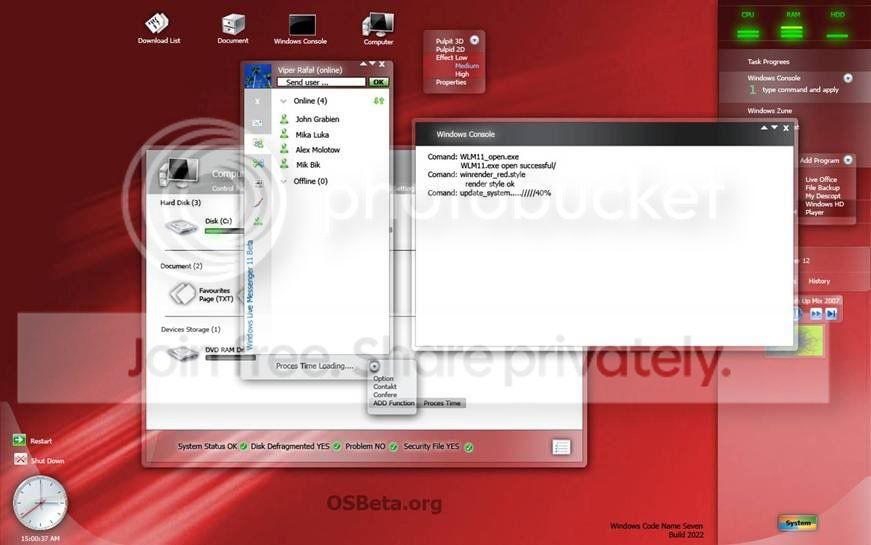Click the red pen icon in Messenger sidebar

tap(258, 202)
